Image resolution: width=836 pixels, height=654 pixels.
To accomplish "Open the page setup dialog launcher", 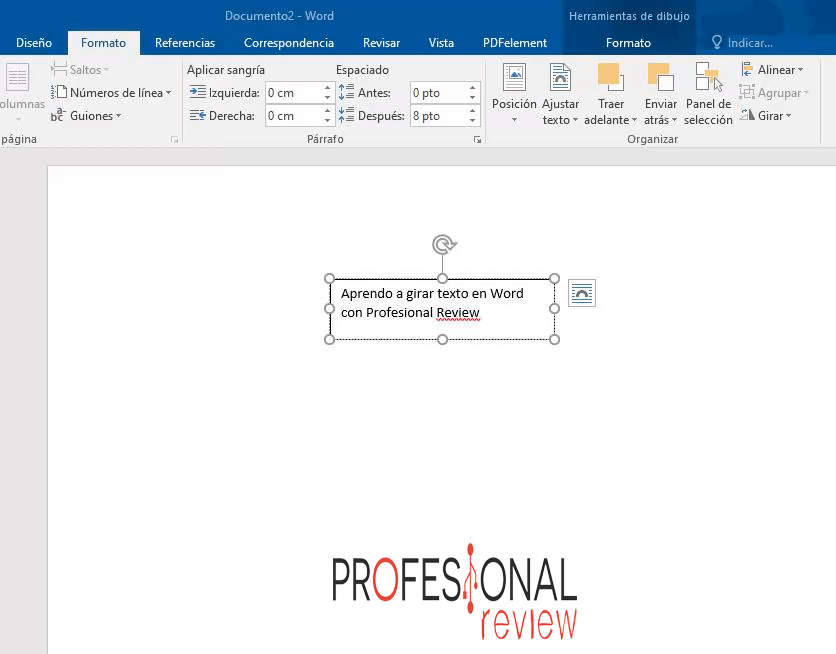I will coord(174,140).
